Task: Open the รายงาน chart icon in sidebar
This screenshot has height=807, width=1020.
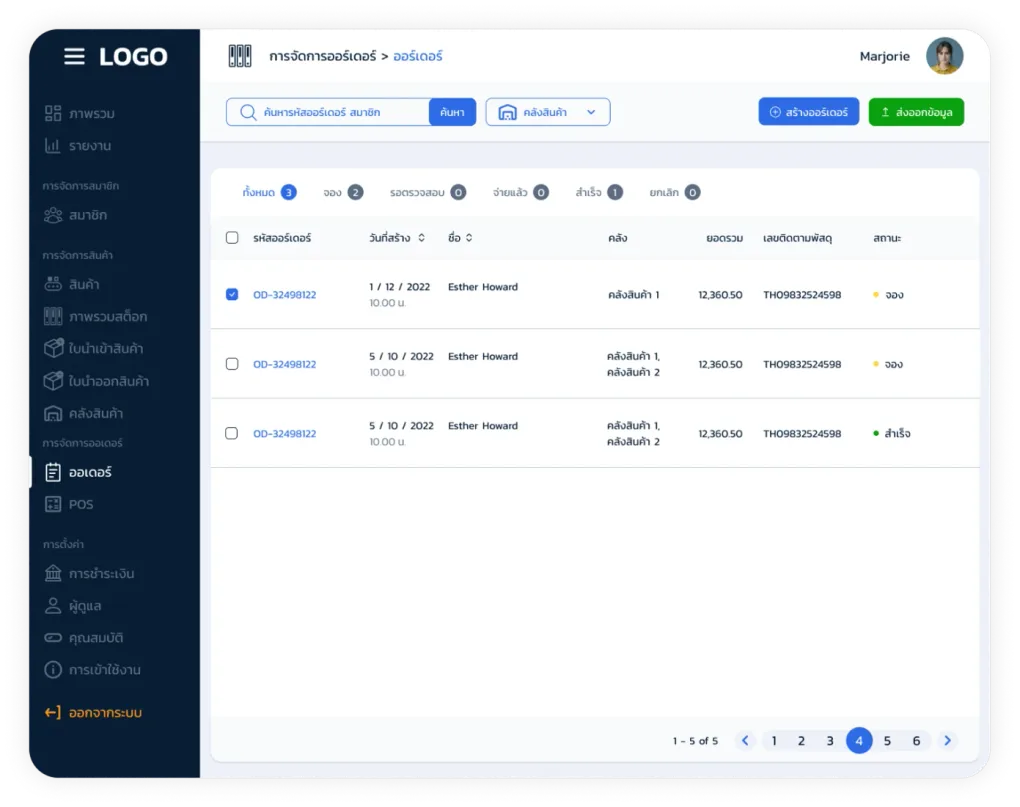Action: tap(53, 146)
